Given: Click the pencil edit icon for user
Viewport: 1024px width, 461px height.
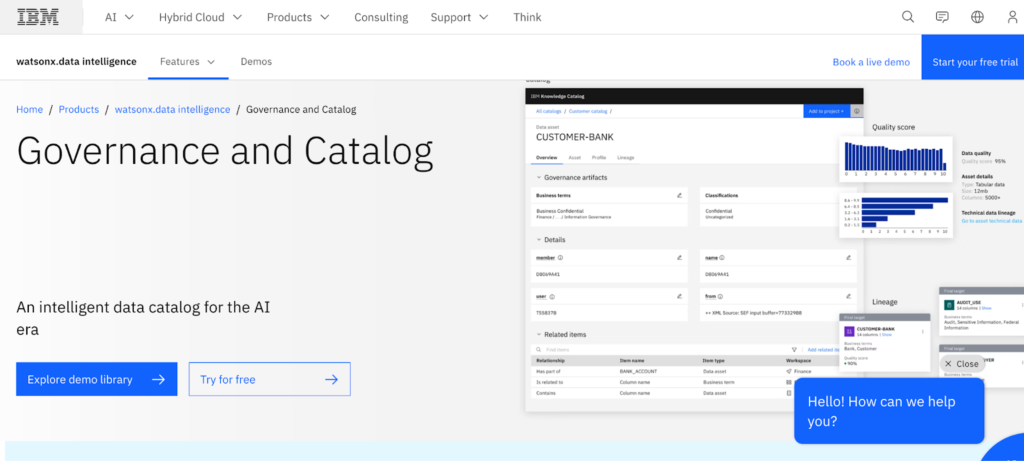Looking at the screenshot, I should coord(679,296).
